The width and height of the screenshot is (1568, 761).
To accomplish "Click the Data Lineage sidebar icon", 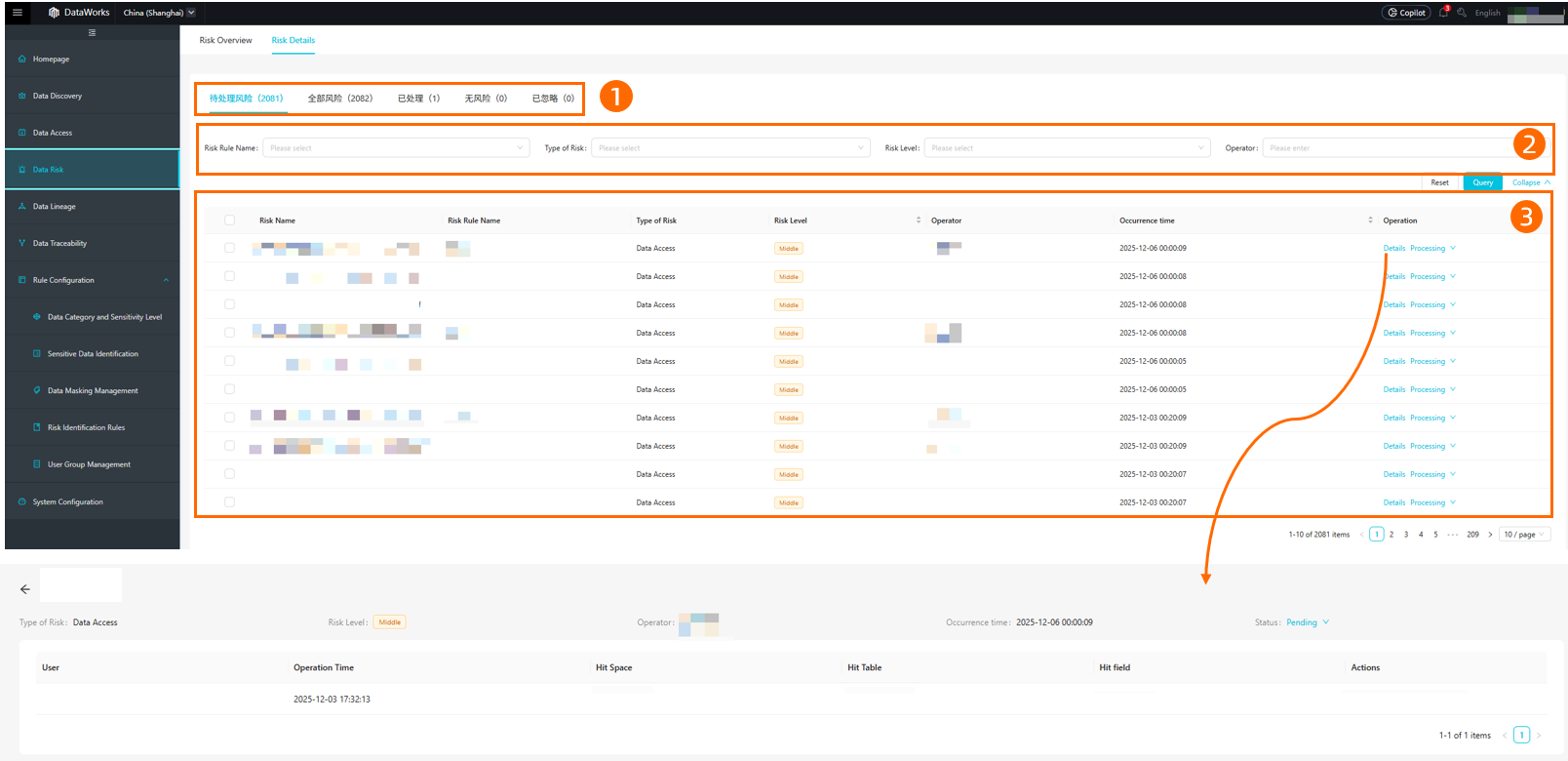I will 22,207.
